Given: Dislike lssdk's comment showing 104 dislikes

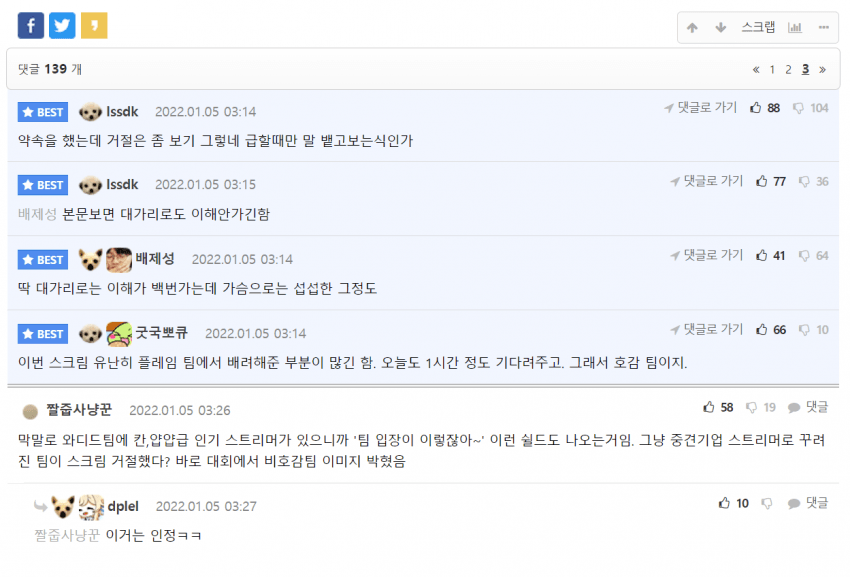Looking at the screenshot, I should [810, 108].
